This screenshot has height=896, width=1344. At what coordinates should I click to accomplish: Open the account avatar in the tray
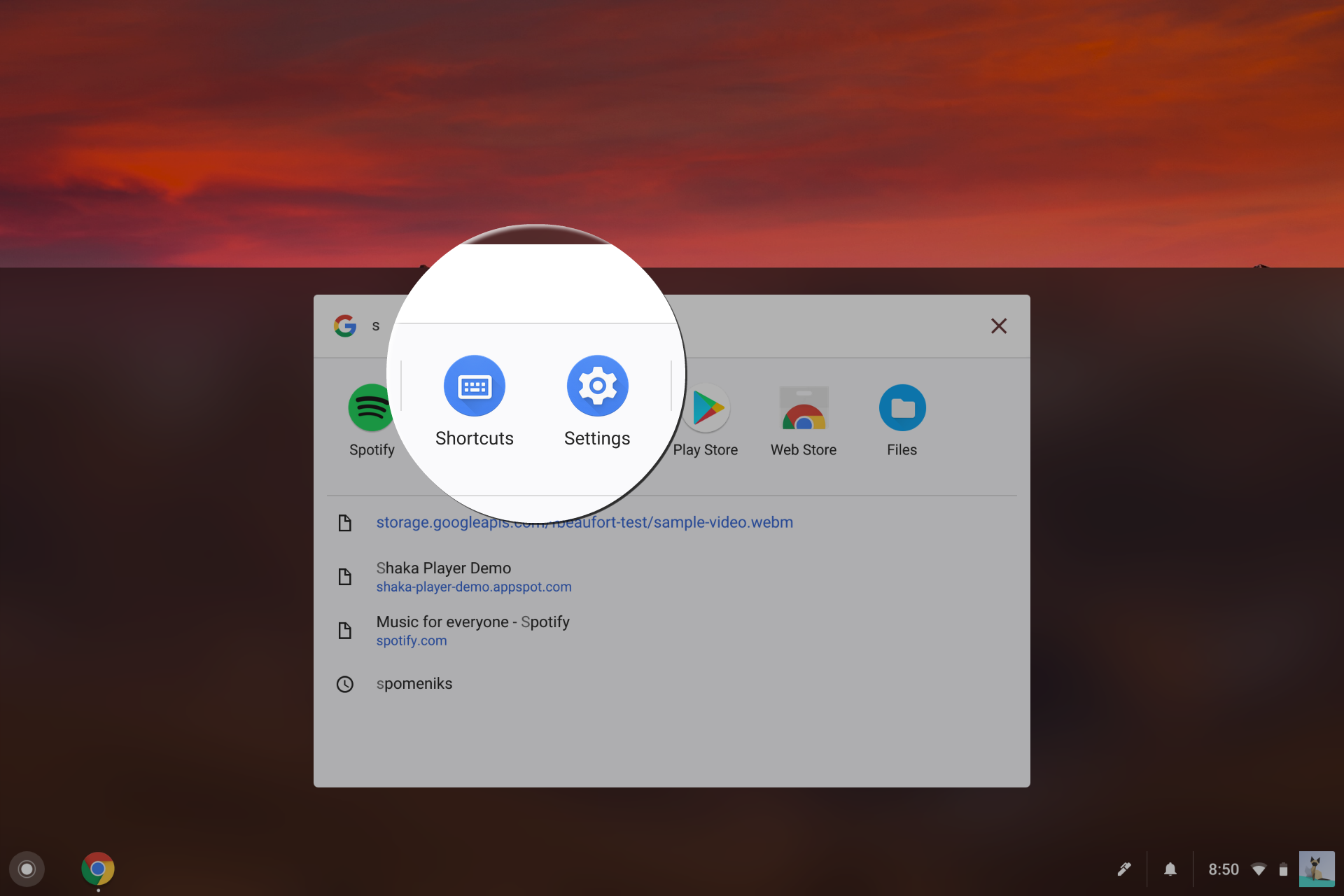click(x=1317, y=869)
